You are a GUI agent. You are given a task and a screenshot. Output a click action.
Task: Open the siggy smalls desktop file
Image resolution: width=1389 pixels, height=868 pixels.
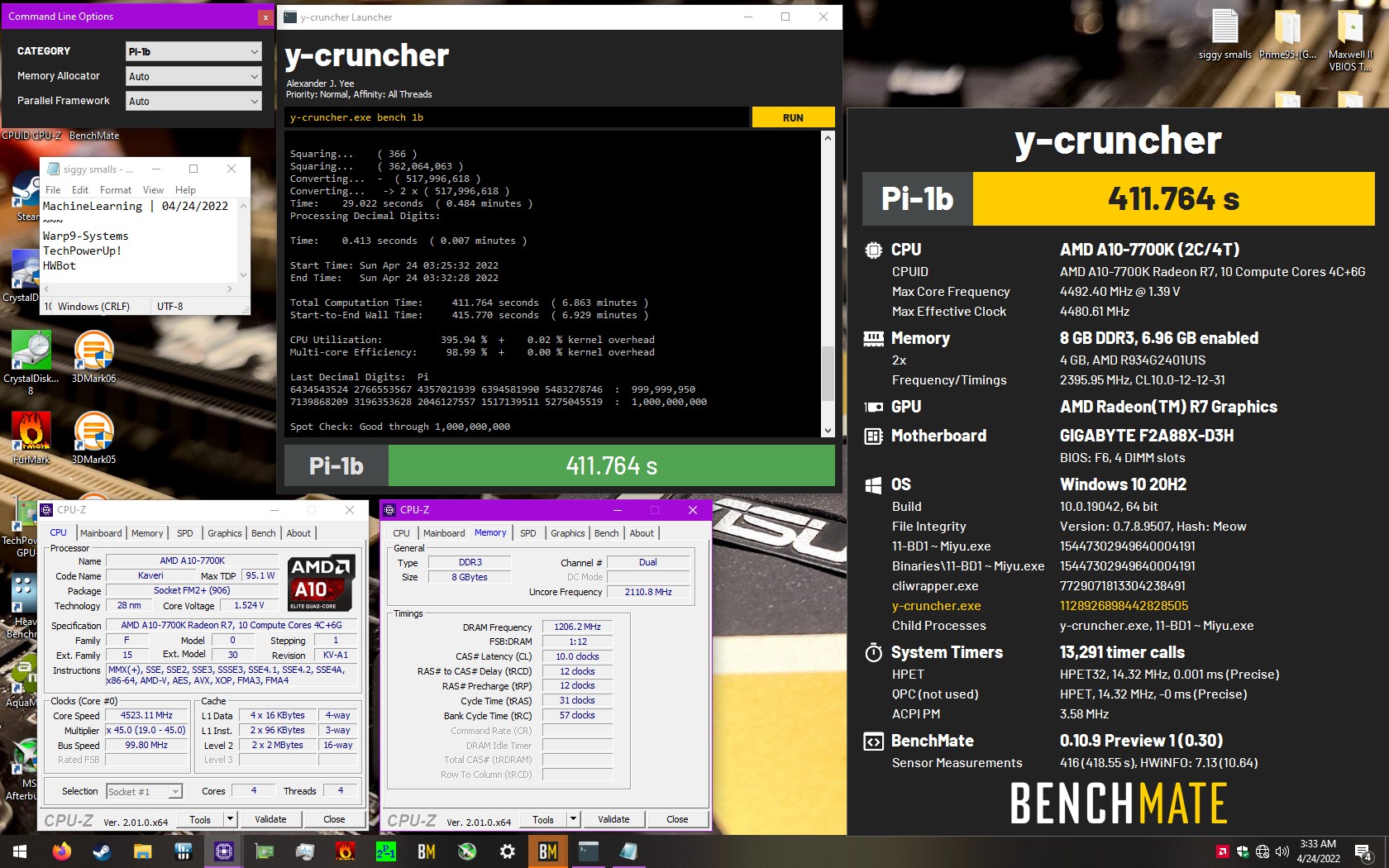[1224, 35]
